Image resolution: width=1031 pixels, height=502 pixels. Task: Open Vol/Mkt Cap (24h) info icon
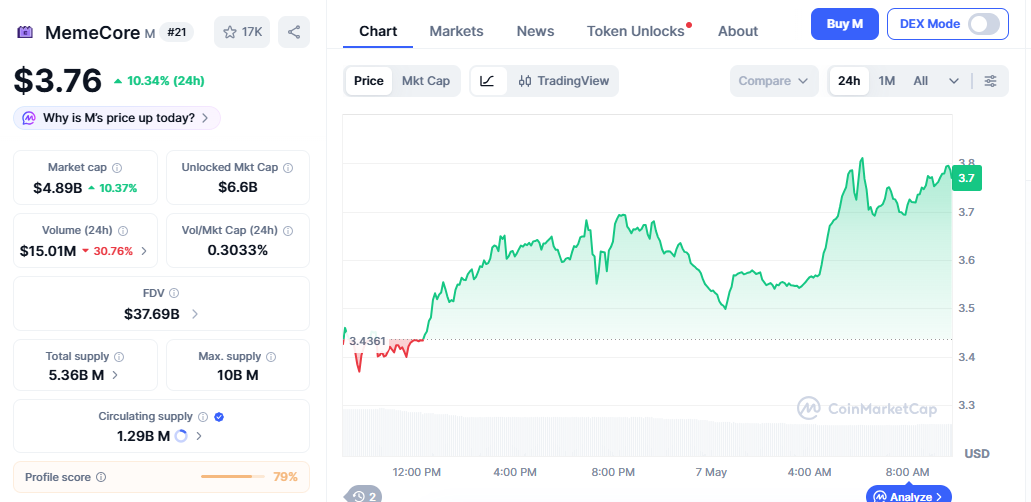tap(288, 231)
